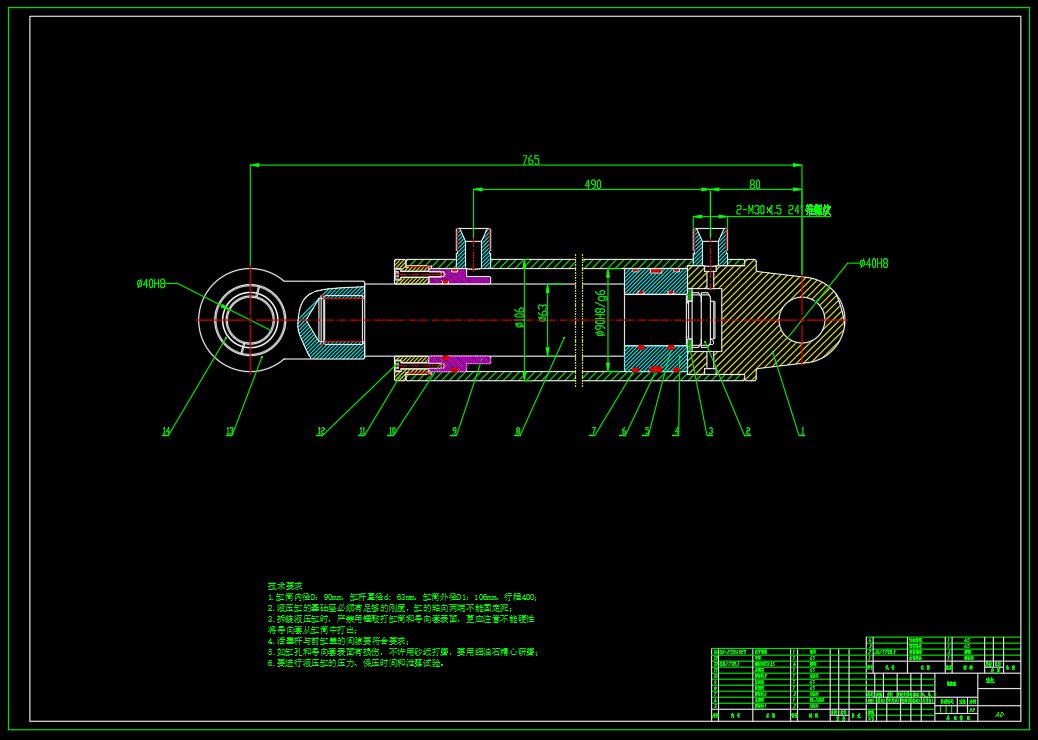This screenshot has height=740, width=1038.
Task: Click the vertical ø63 diameter dimension
Action: [543, 313]
